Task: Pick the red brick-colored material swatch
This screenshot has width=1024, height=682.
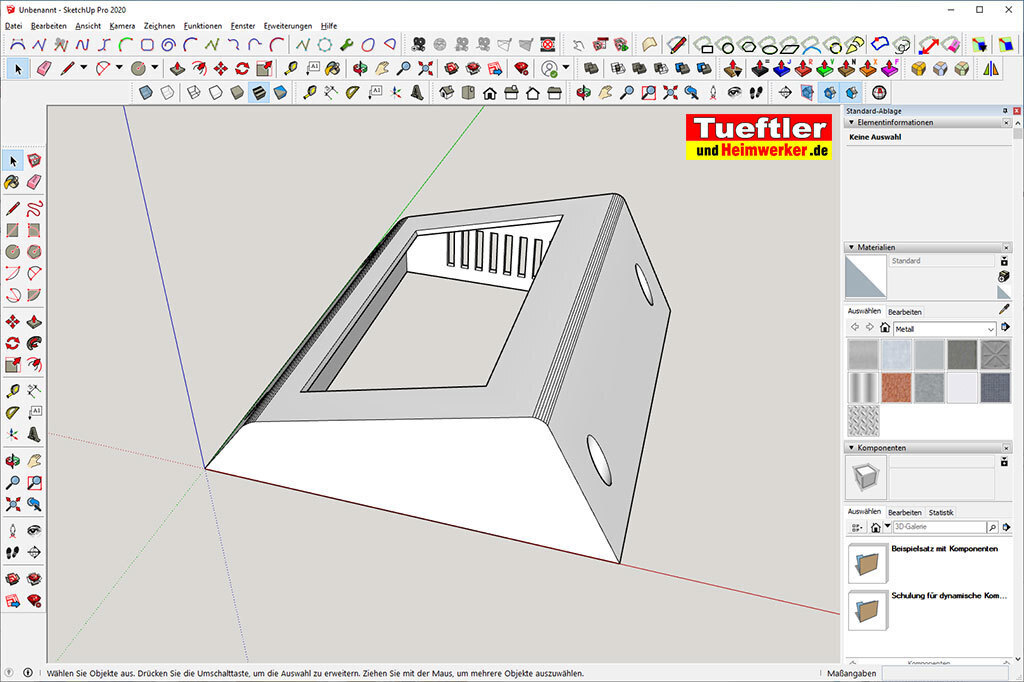Action: [896, 387]
